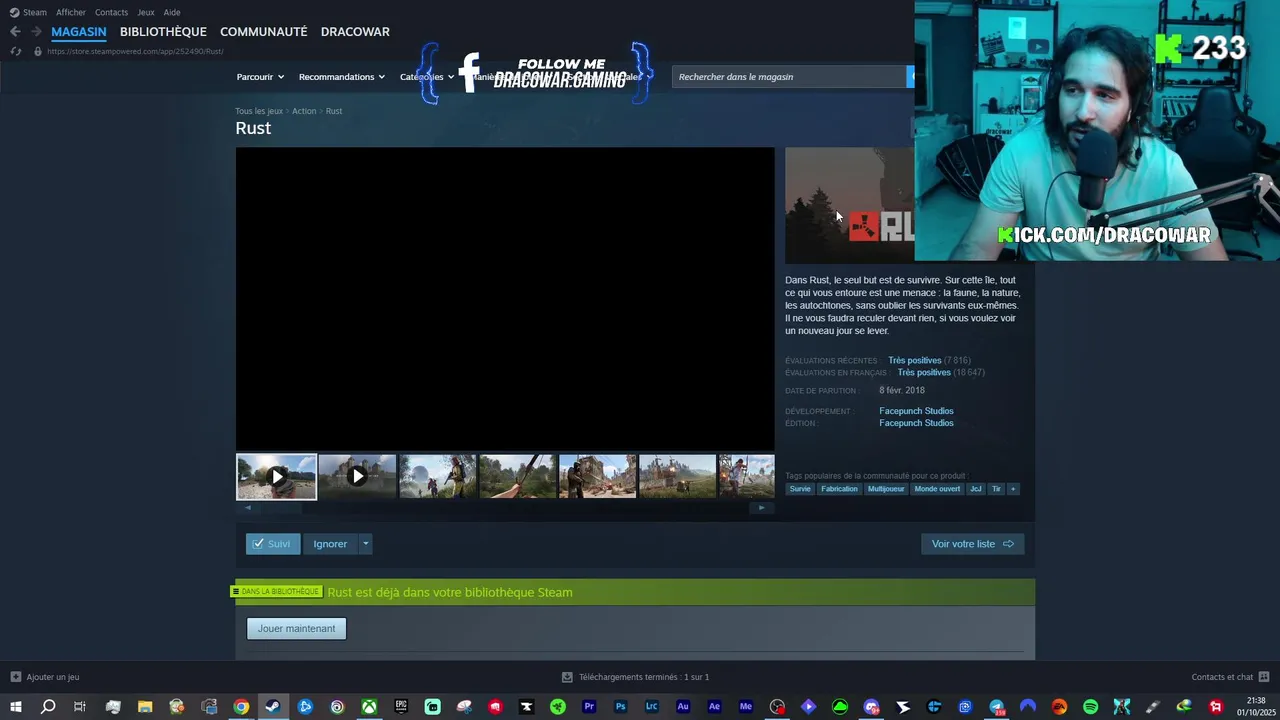Open the Jeux menu
This screenshot has height=720, width=1280.
point(146,12)
